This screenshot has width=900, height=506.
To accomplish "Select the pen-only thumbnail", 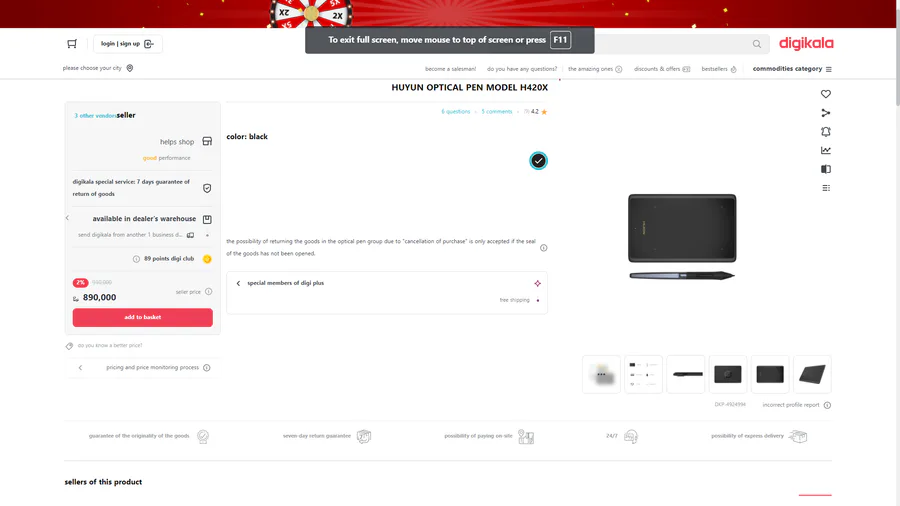I will point(686,374).
